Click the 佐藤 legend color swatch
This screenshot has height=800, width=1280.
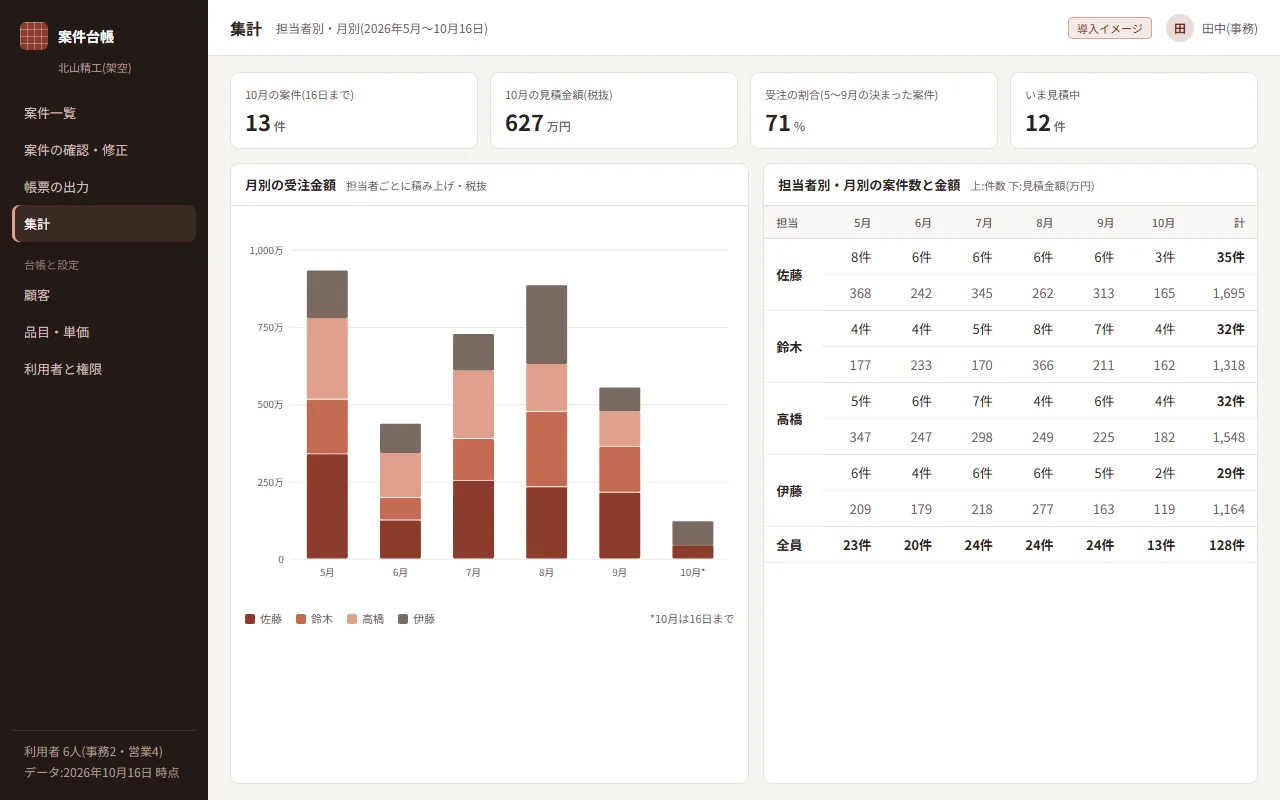point(250,619)
